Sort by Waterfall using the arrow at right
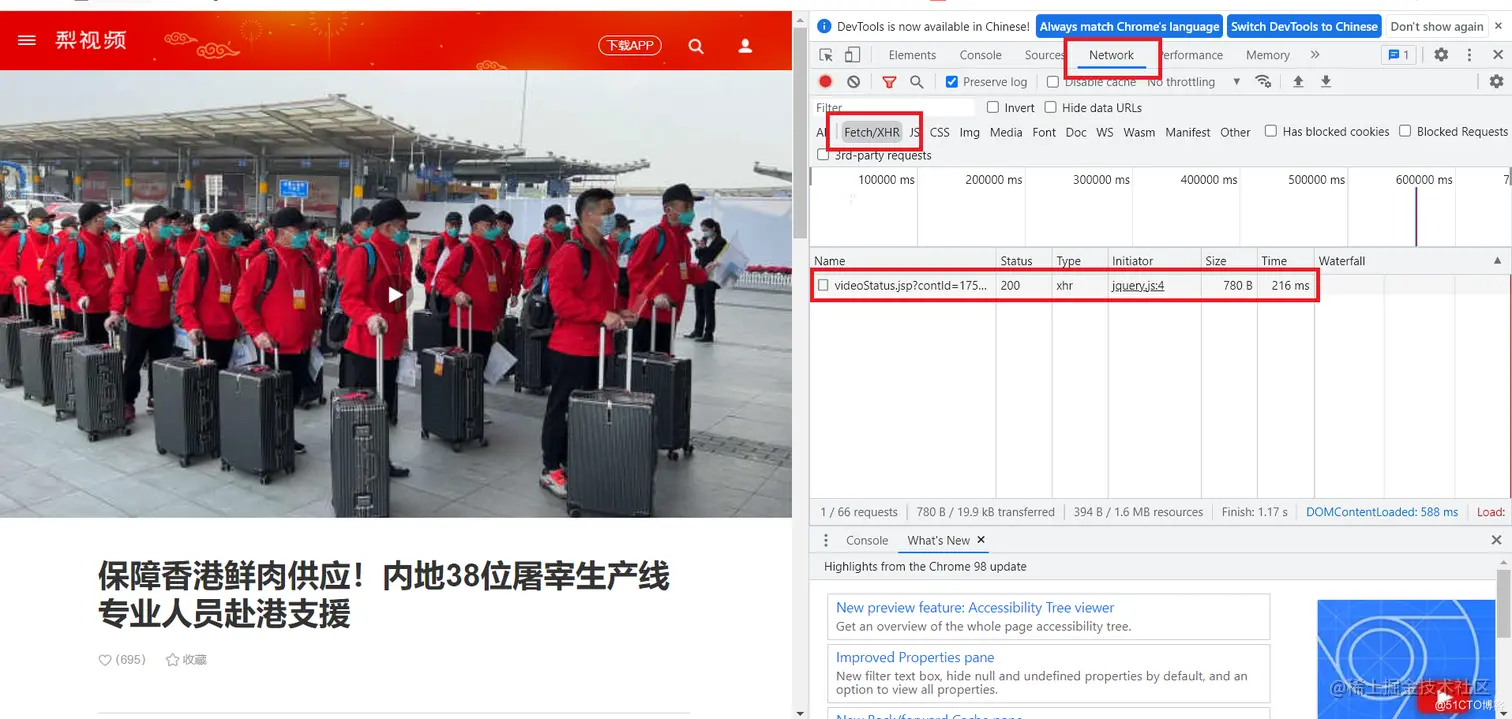 coord(1497,261)
